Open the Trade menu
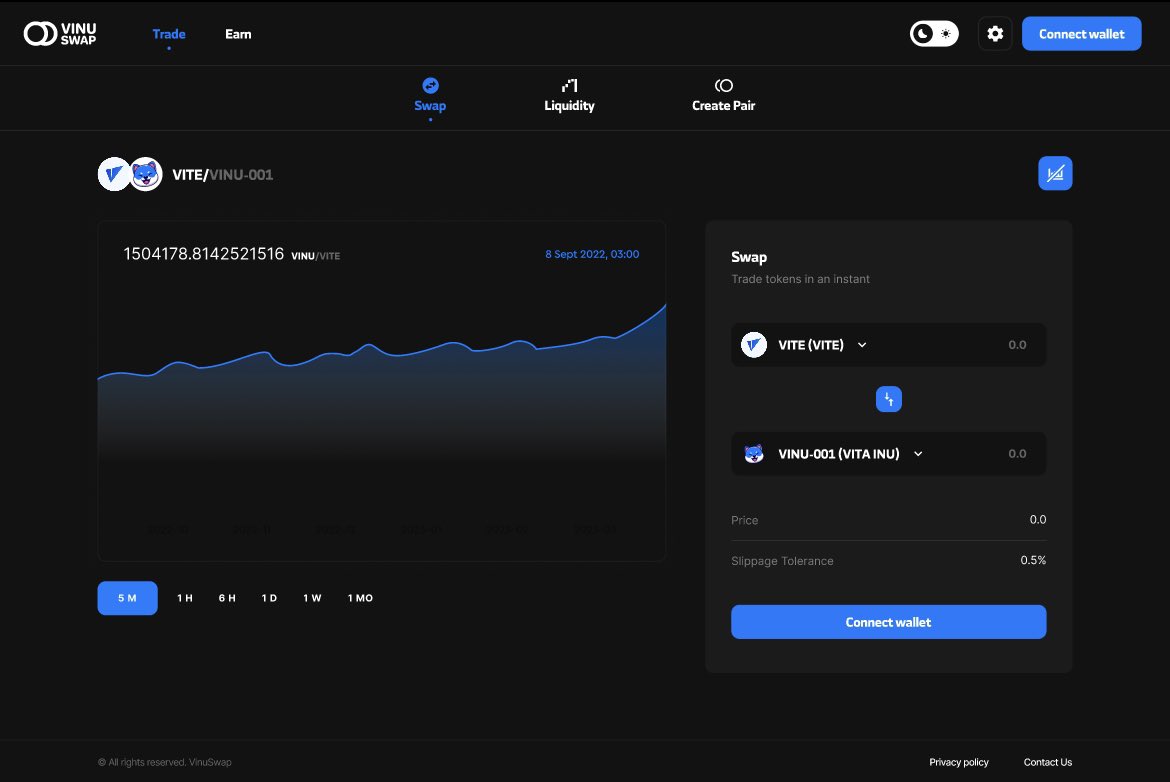Image resolution: width=1170 pixels, height=782 pixels. coord(168,33)
